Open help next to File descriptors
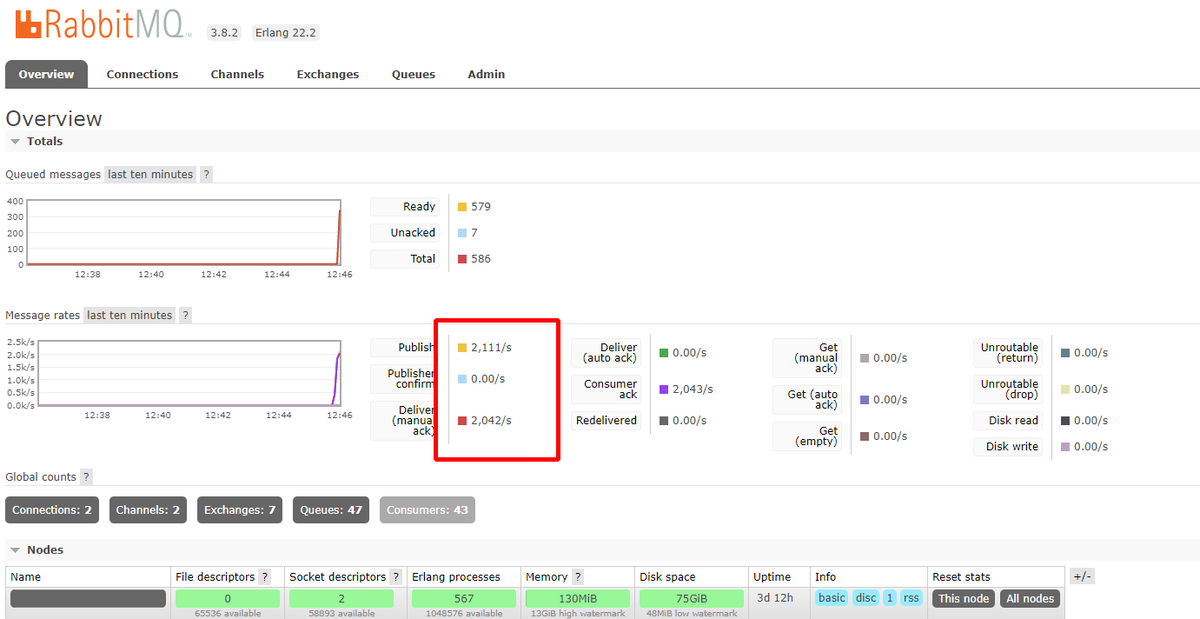Image resolution: width=1200 pixels, height=619 pixels. 265,577
